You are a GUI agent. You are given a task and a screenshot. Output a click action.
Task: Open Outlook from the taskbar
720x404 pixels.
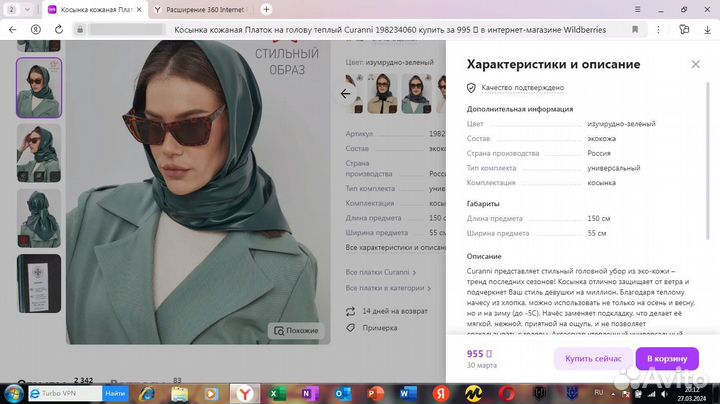pyautogui.click(x=343, y=394)
